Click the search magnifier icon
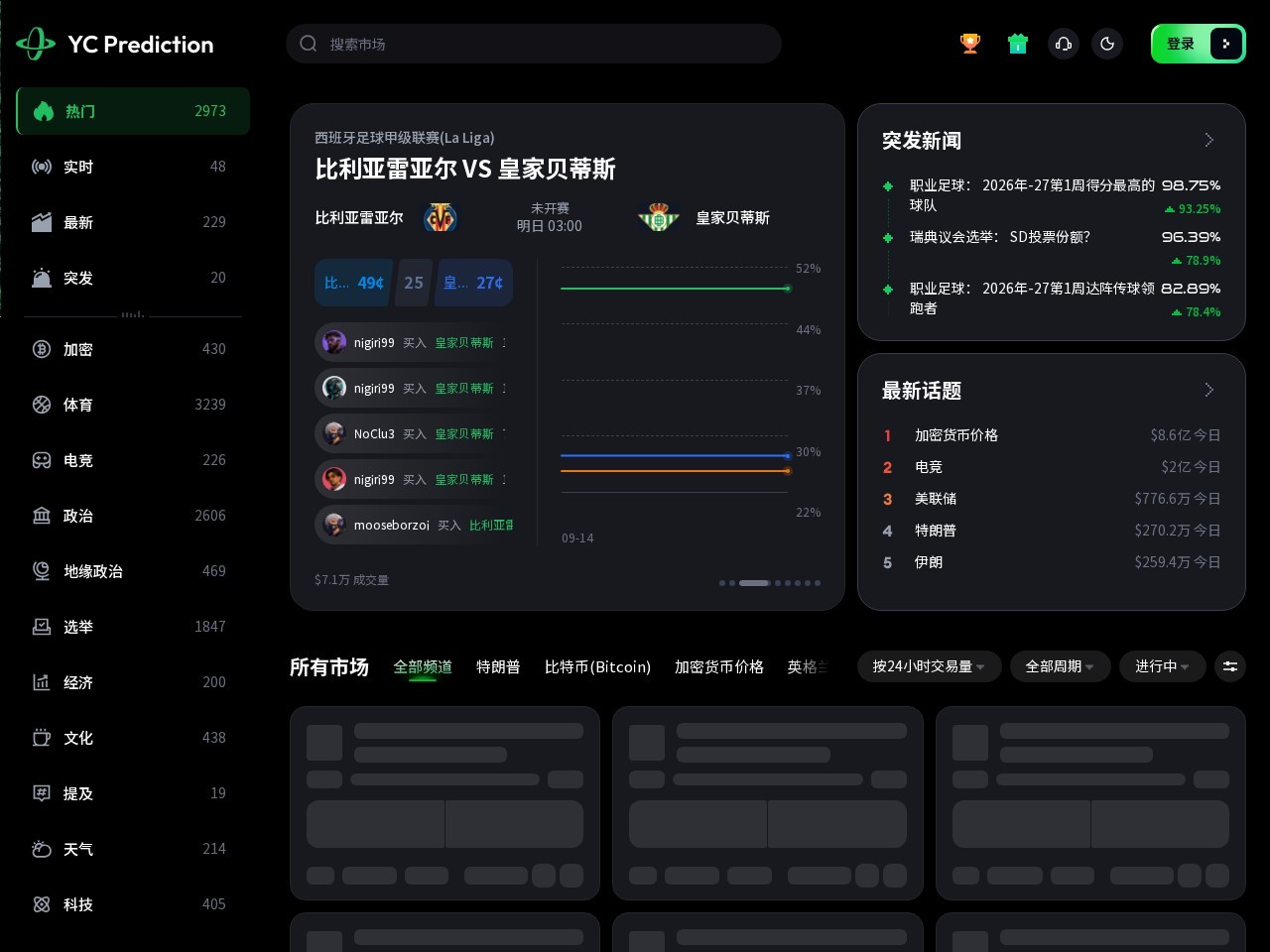The image size is (1270, 952). 309,44
